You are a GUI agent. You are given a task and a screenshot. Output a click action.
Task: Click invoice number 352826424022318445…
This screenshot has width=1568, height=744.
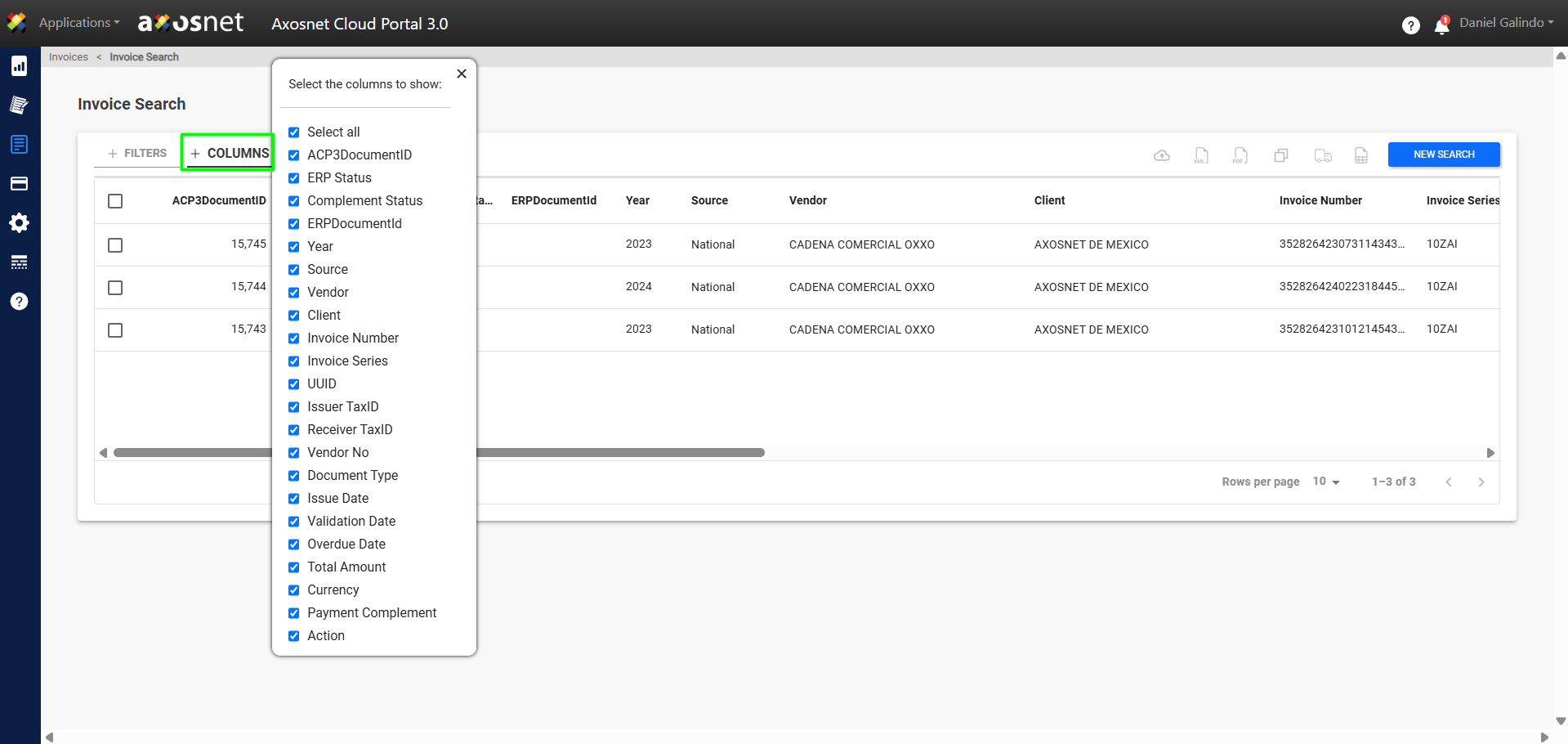point(1342,287)
